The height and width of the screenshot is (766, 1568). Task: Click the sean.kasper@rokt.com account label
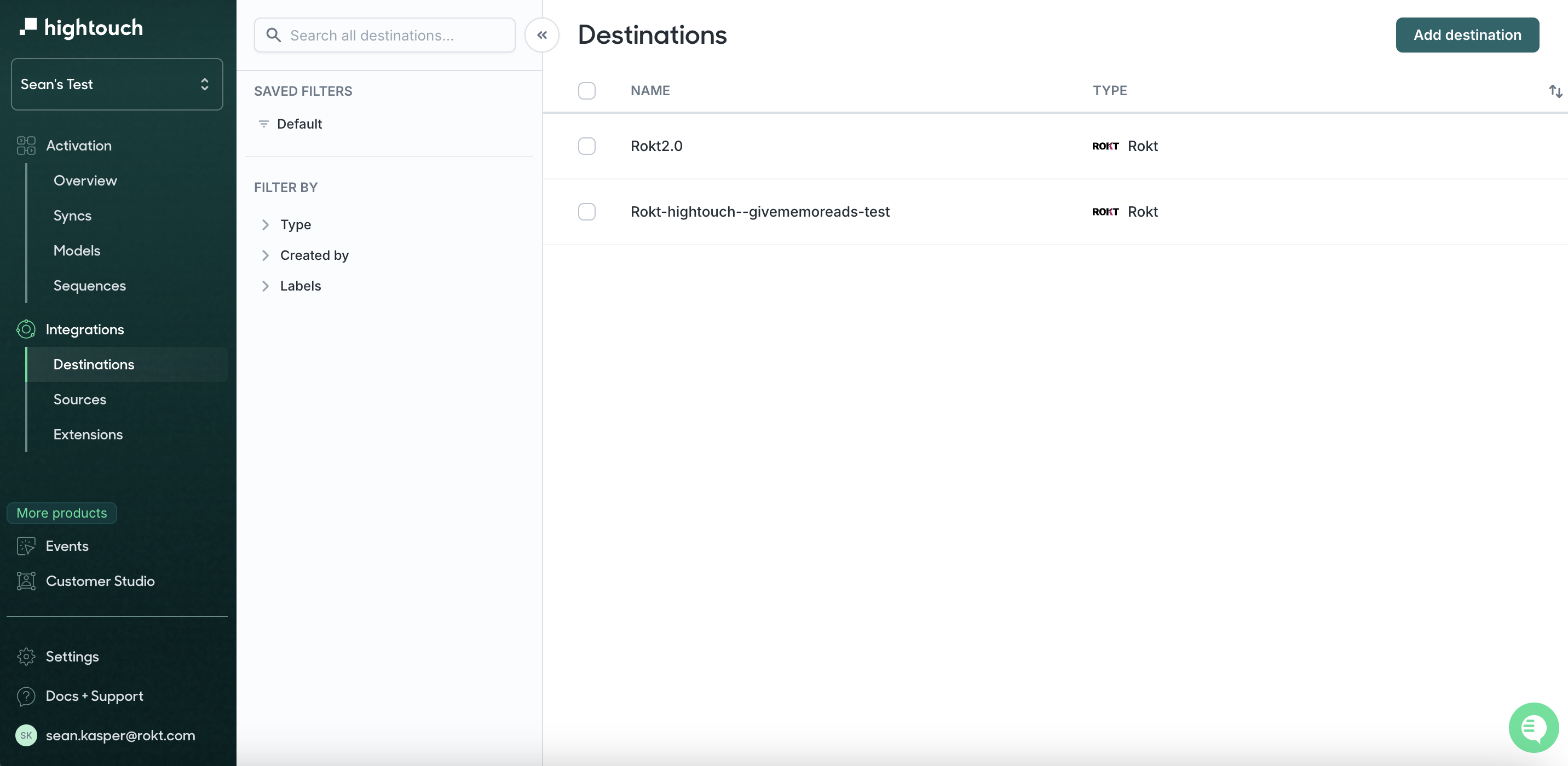(120, 735)
